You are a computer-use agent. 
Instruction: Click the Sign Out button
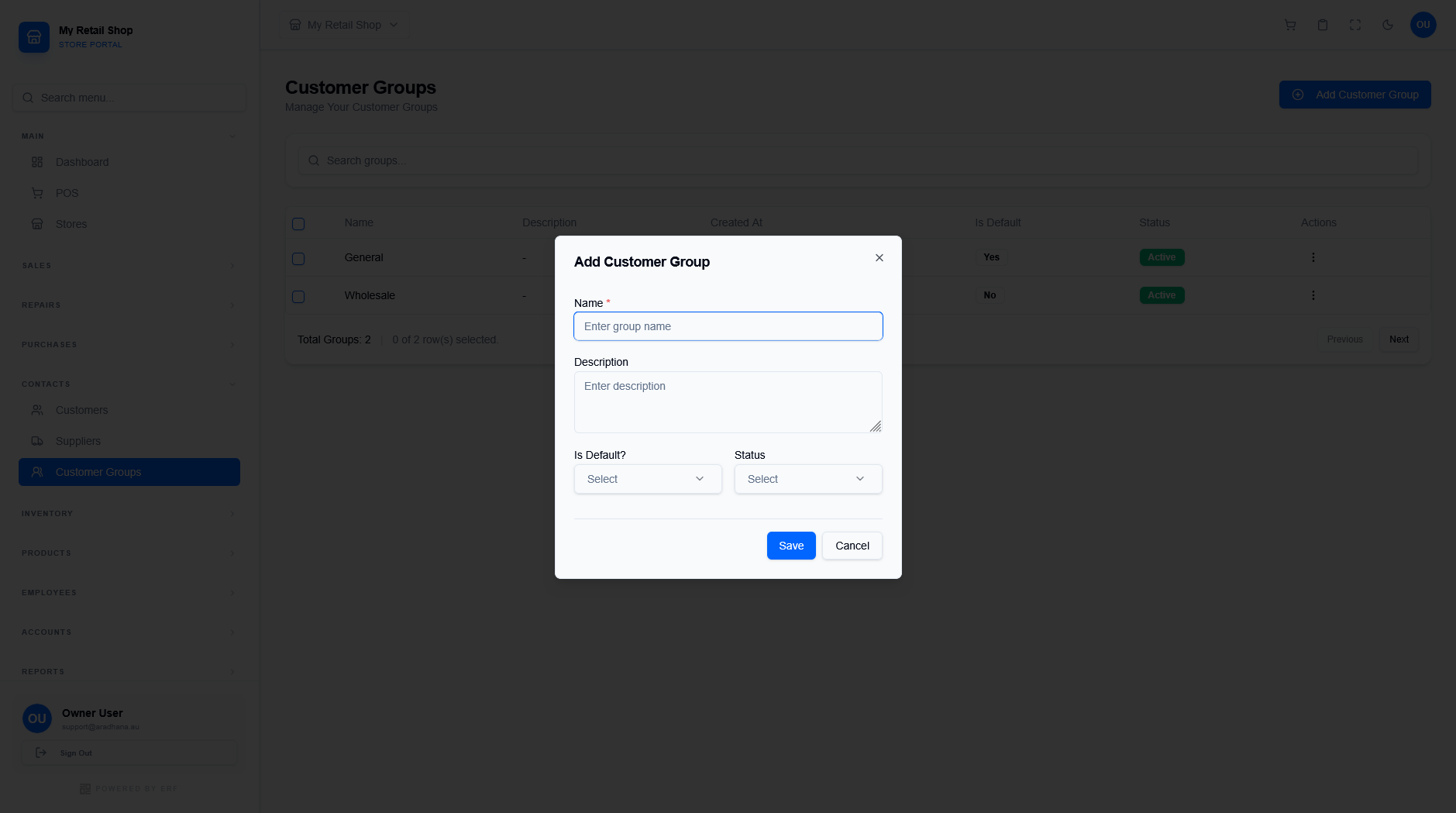point(129,753)
